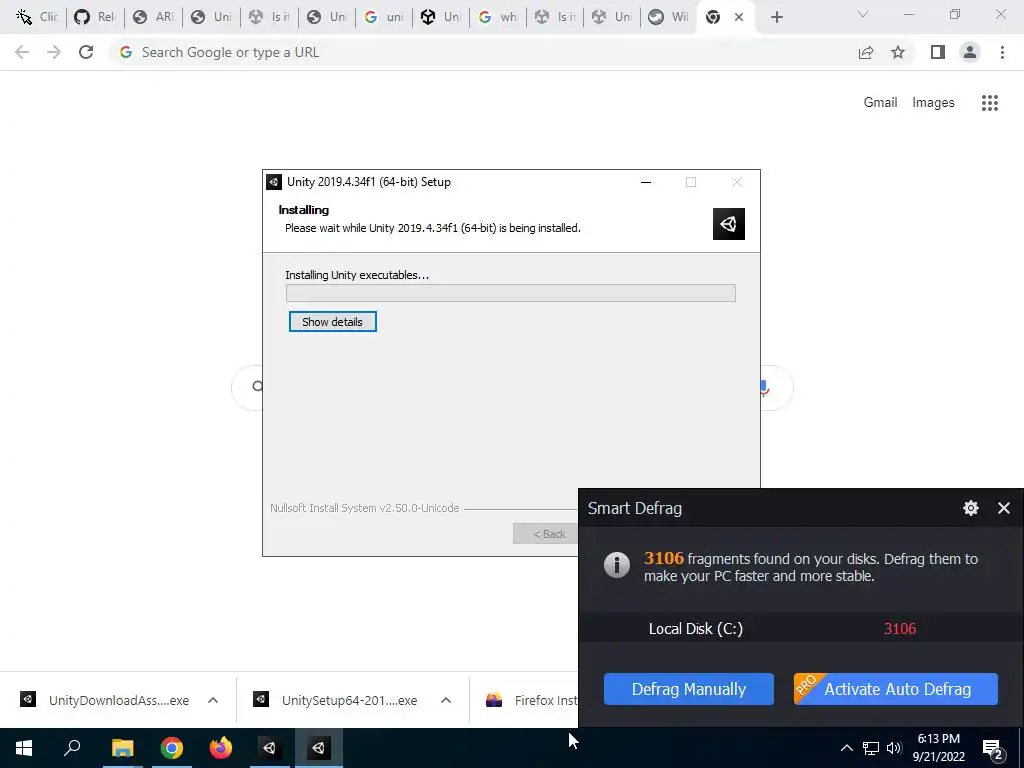Open the Firefox Installer download item
The image size is (1024, 768).
pyautogui.click(x=530, y=700)
